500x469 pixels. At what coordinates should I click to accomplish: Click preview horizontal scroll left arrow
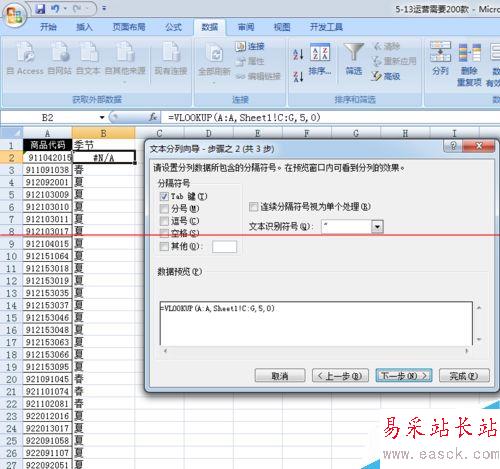(x=165, y=351)
